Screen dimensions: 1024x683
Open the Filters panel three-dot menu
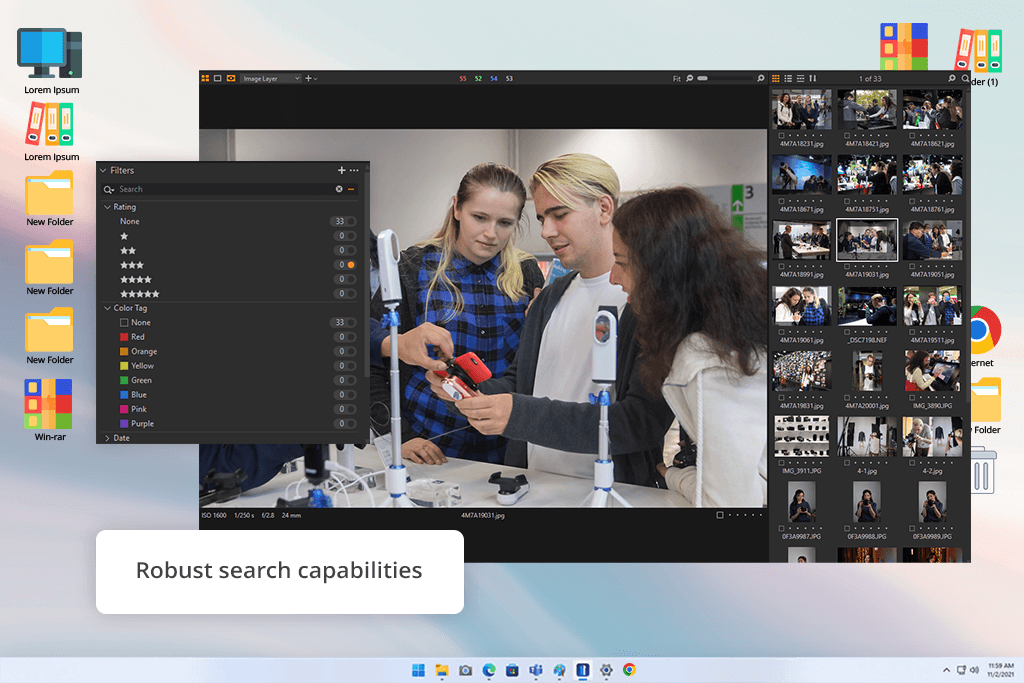click(x=354, y=170)
